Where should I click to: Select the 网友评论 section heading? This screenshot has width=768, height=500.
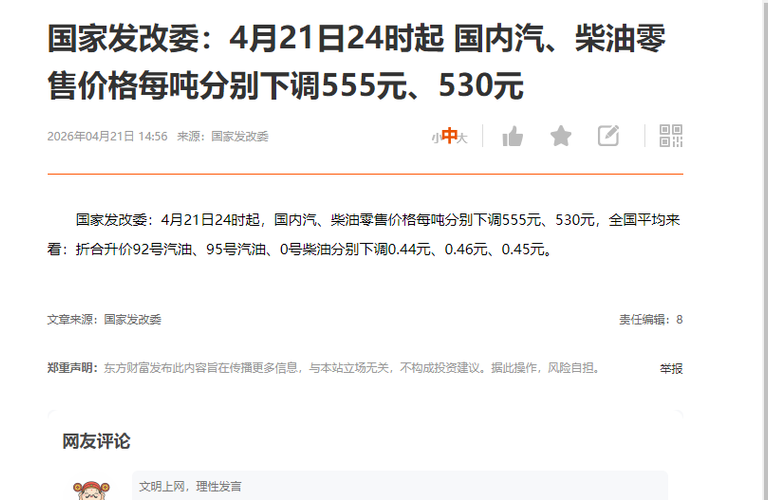pyautogui.click(x=96, y=441)
